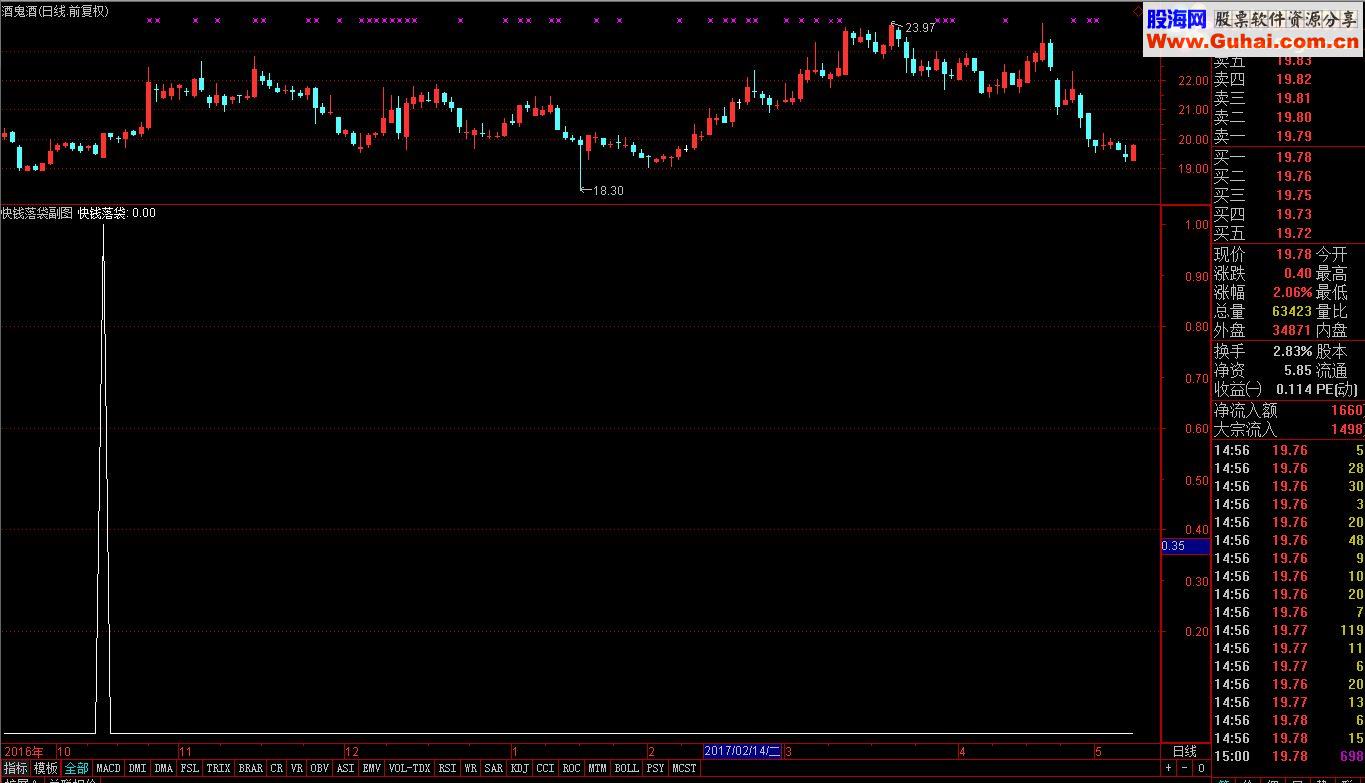The image size is (1365, 783).
Task: Click the 收益(一) value 0.114
Action: pyautogui.click(x=1294, y=389)
